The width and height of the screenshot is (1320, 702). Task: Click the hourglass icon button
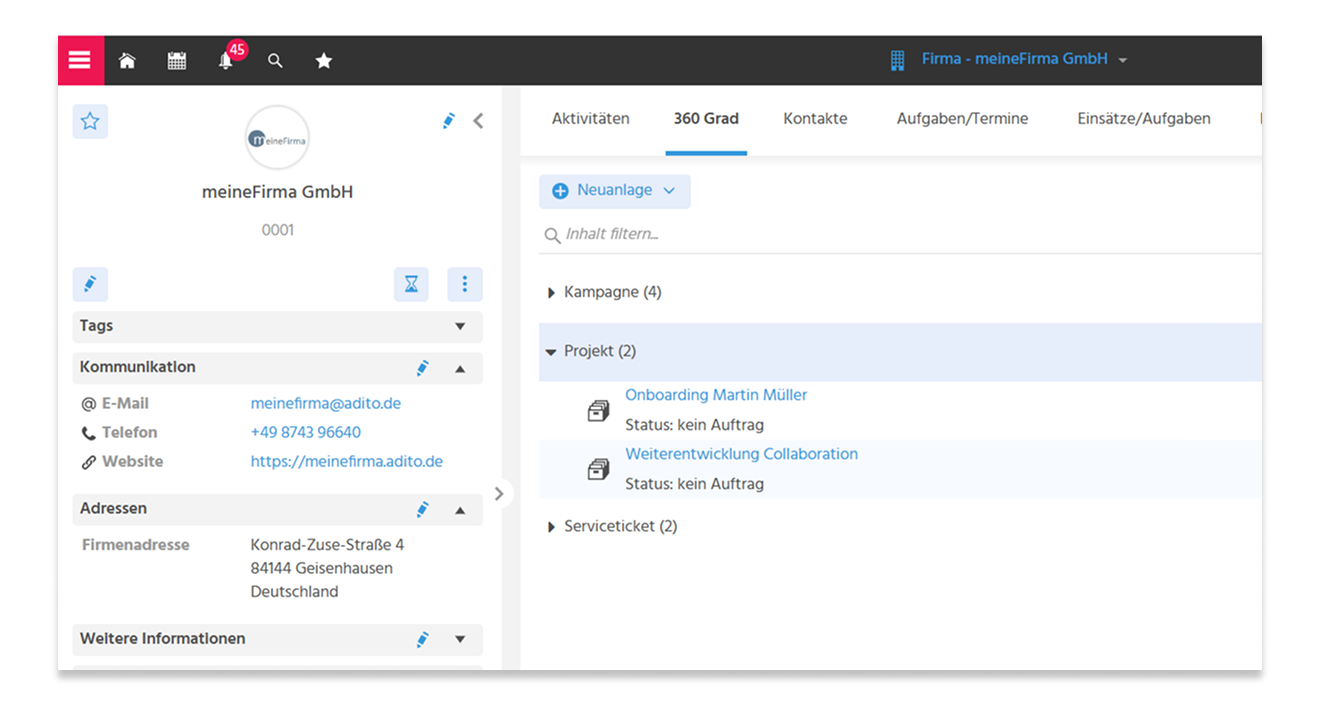tap(411, 285)
